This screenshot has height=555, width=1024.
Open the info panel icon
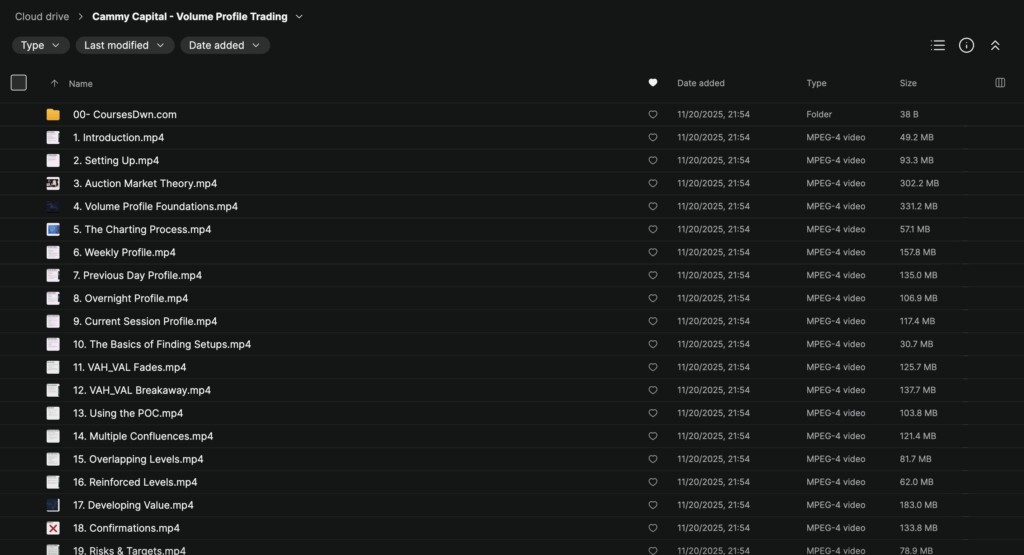[x=966, y=45]
